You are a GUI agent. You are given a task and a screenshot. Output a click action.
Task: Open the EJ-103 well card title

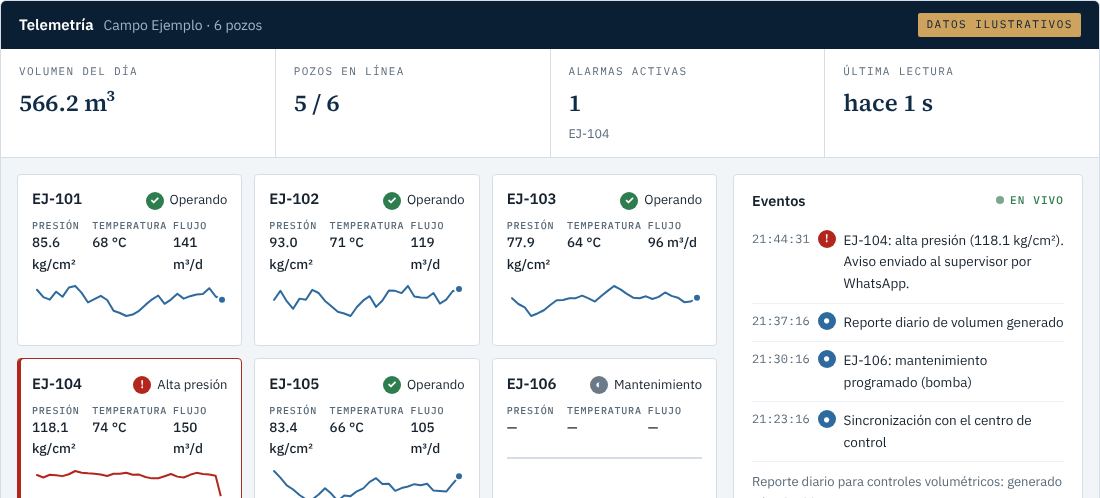tap(531, 199)
